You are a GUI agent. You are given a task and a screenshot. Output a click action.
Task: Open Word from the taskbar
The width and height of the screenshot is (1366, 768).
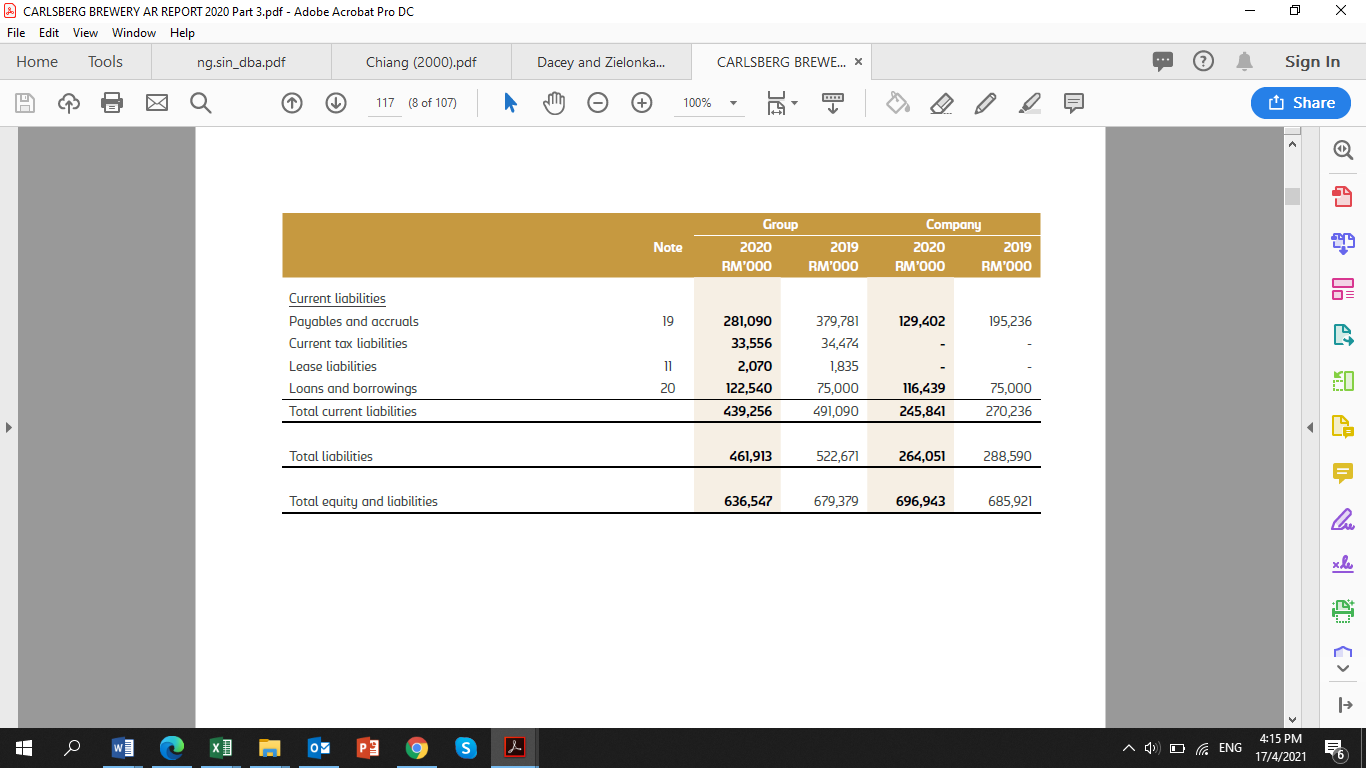point(123,748)
